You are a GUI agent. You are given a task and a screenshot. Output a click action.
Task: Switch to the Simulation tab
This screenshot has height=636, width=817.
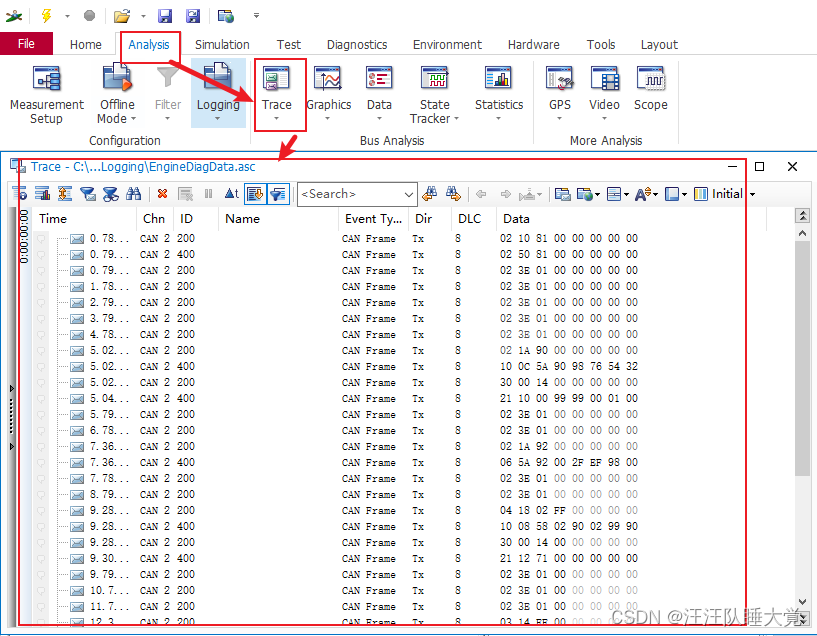tap(222, 45)
